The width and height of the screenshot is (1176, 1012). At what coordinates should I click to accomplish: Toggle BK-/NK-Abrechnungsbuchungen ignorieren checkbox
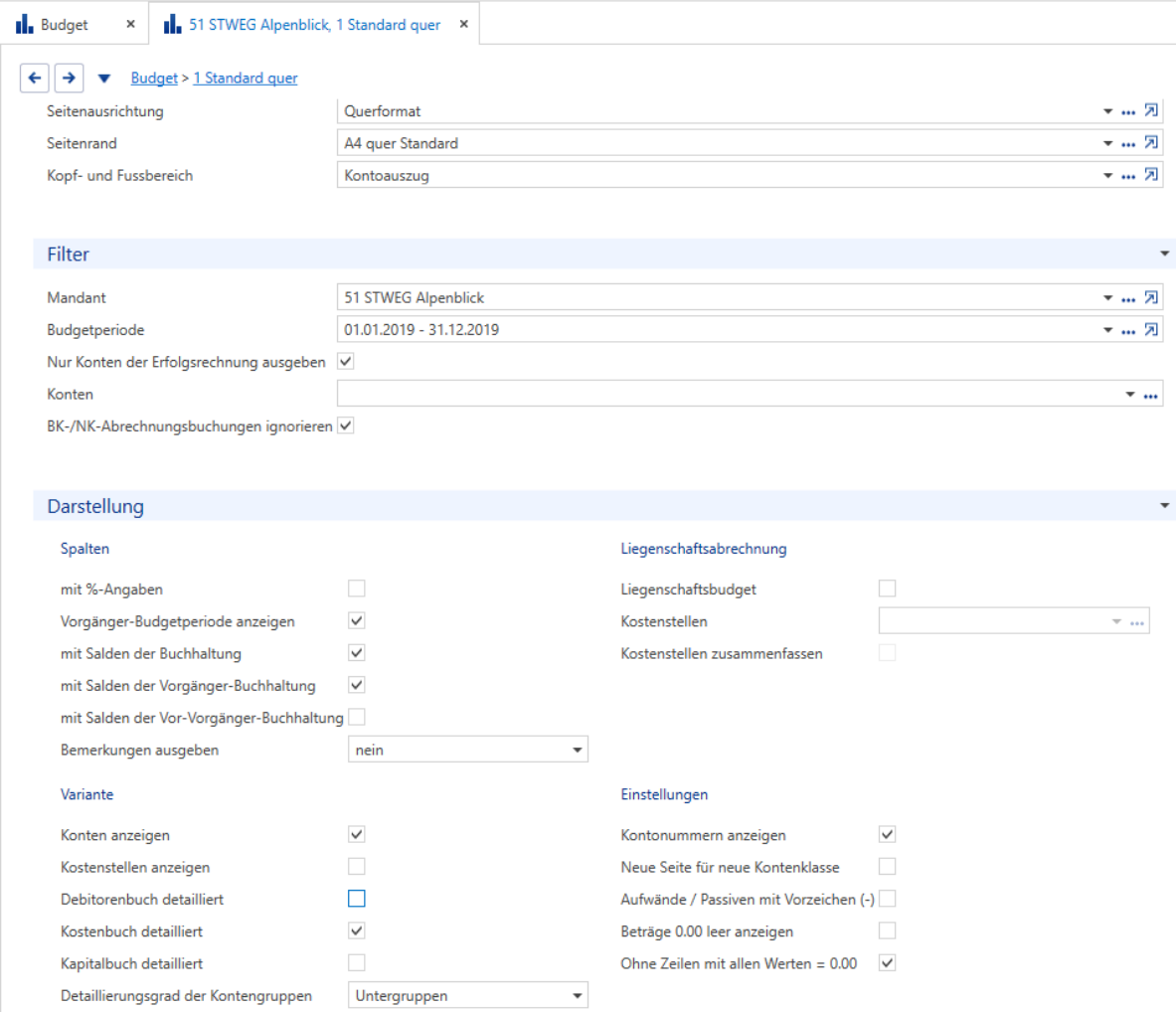(x=346, y=426)
